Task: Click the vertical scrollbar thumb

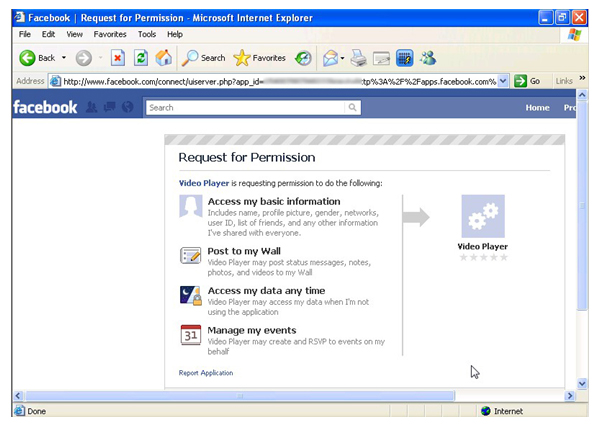Action: click(582, 205)
